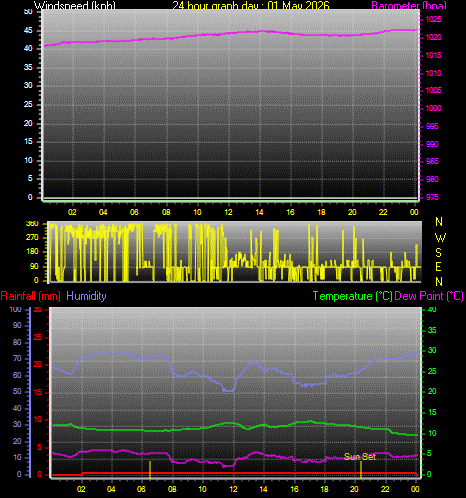
Task: Click the topmost N compass letter
Action: coord(439,222)
